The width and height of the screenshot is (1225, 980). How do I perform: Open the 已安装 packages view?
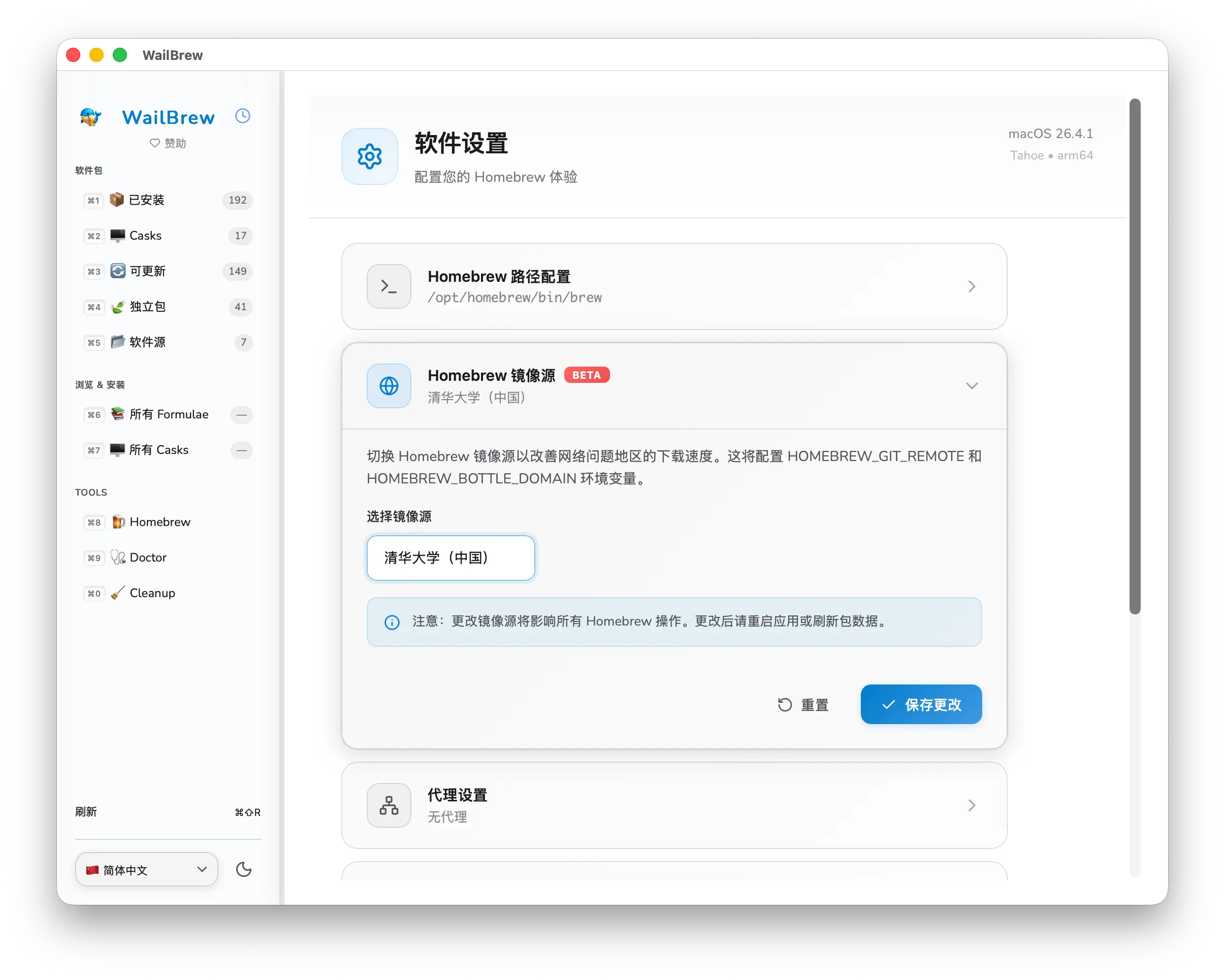[x=168, y=200]
